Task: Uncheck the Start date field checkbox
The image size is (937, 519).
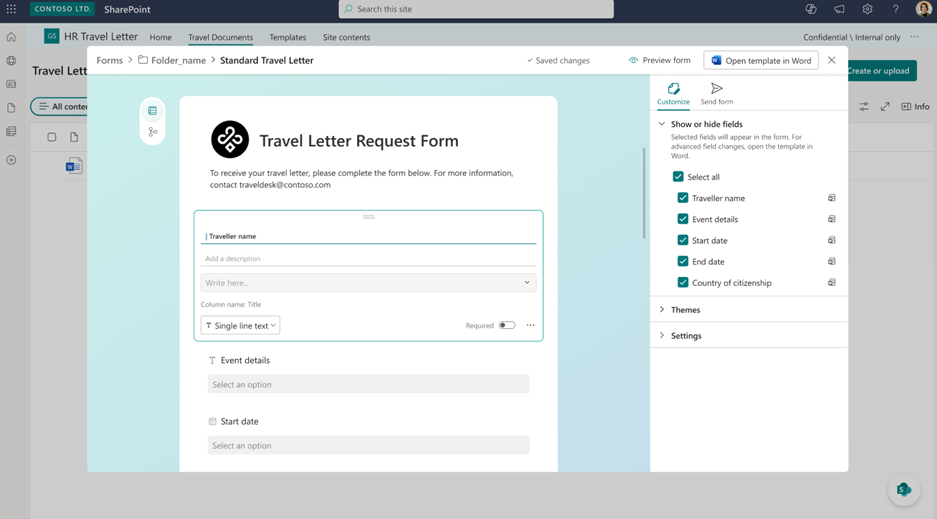Action: pyautogui.click(x=683, y=241)
